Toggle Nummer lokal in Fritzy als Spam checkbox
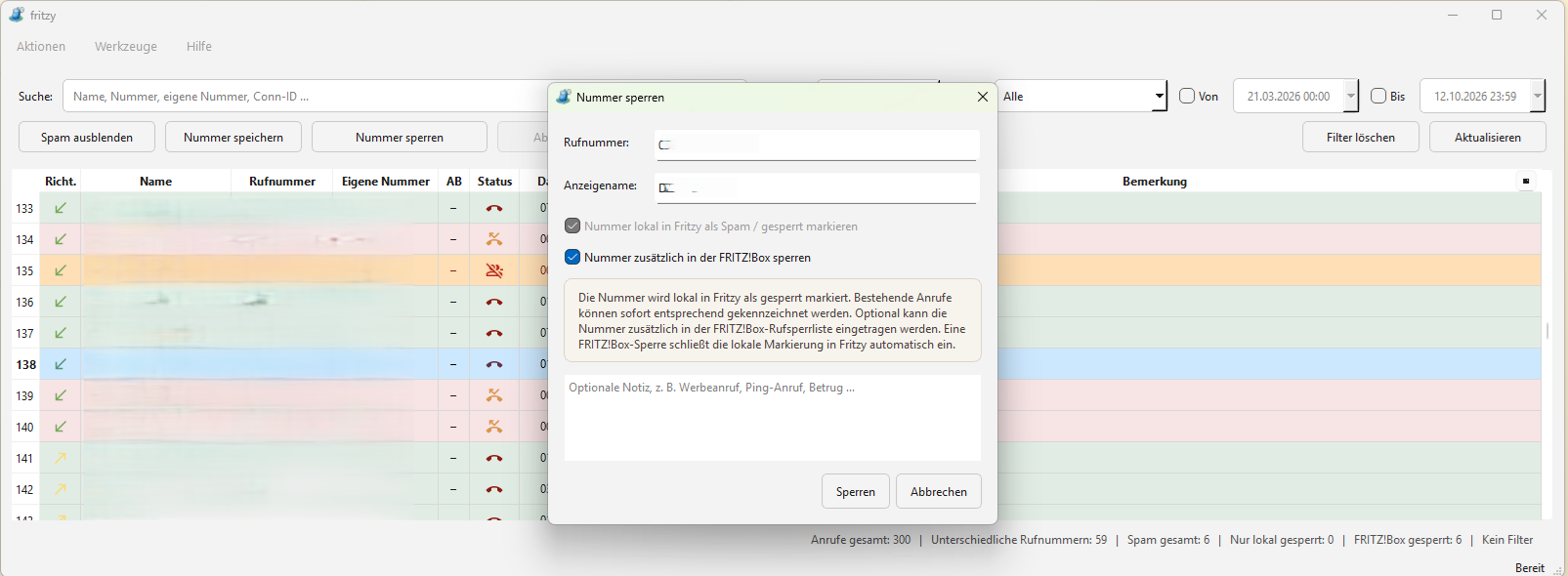The image size is (1568, 576). point(572,226)
